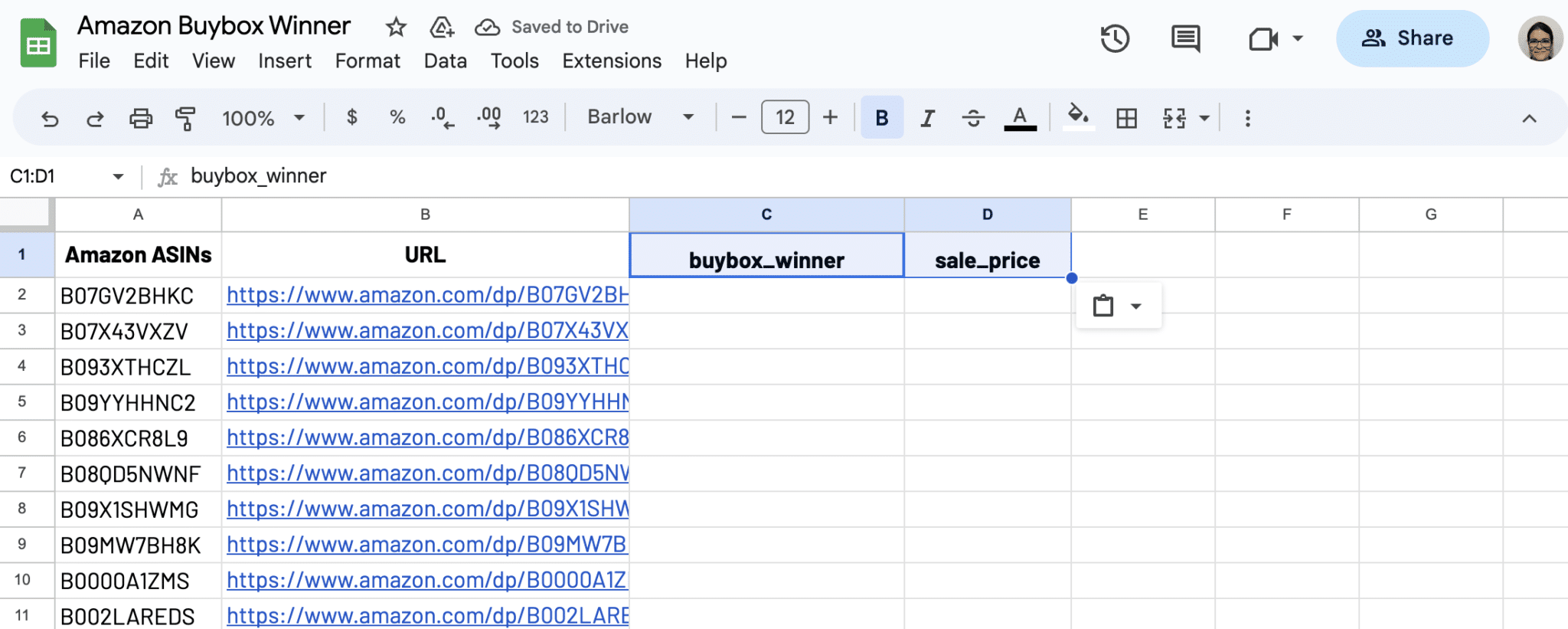Open more toolbar options three dots
This screenshot has height=629, width=1568.
(1247, 118)
